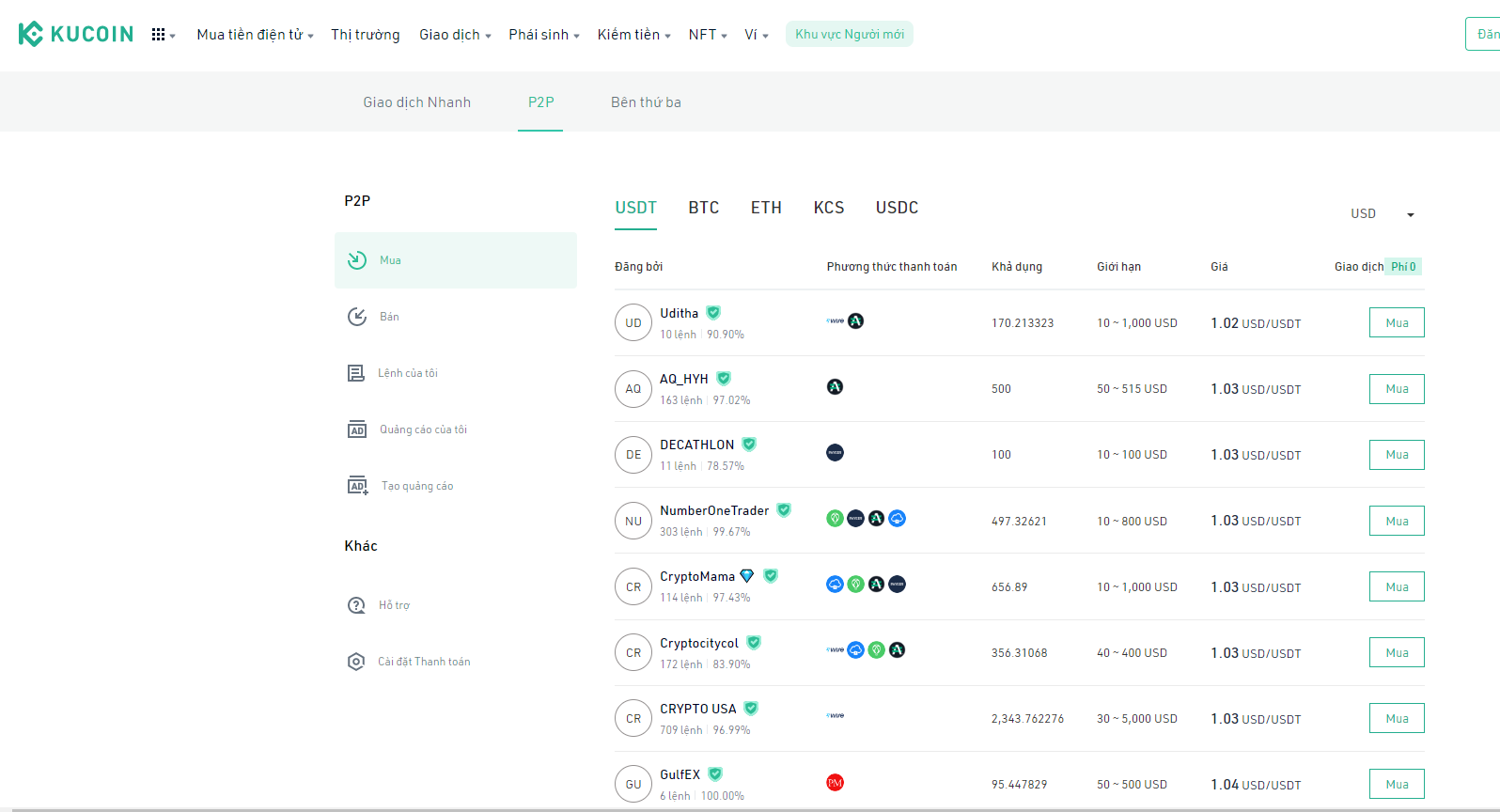
Task: Click Khu vực Người mới button
Action: 850,34
